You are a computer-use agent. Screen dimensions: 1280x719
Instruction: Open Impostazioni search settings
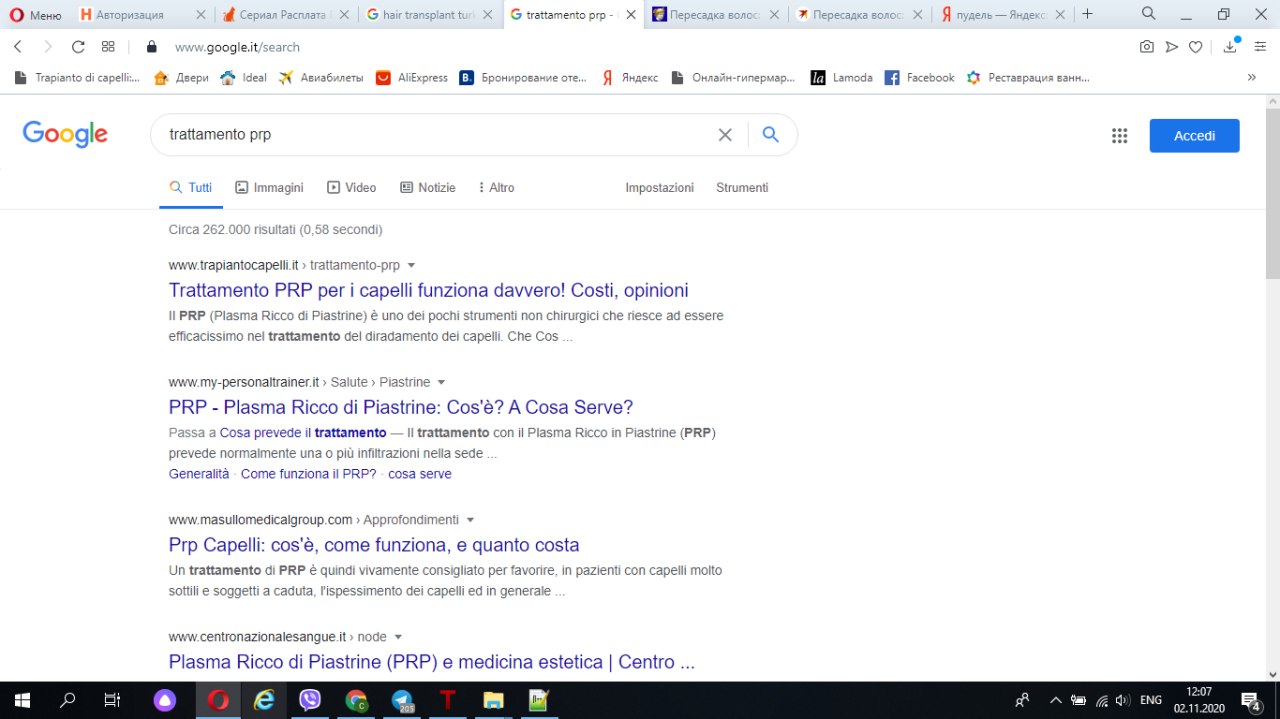point(659,188)
